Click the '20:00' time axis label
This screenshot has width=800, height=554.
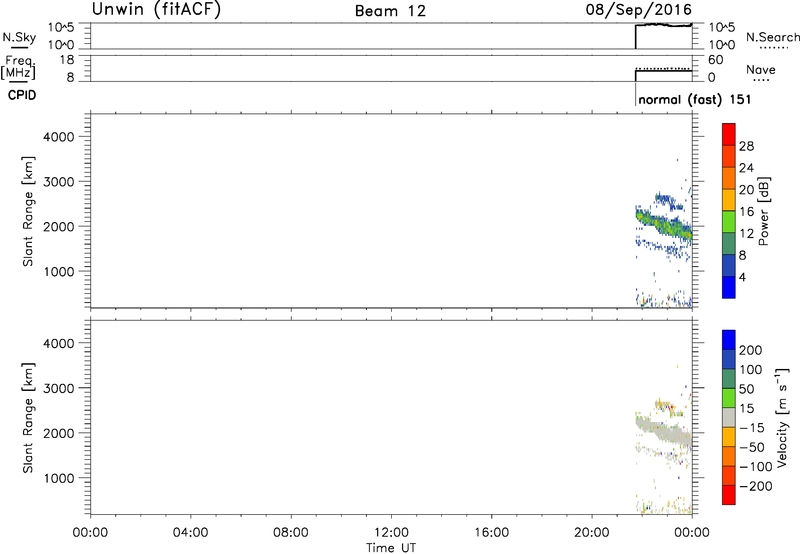[x=591, y=533]
